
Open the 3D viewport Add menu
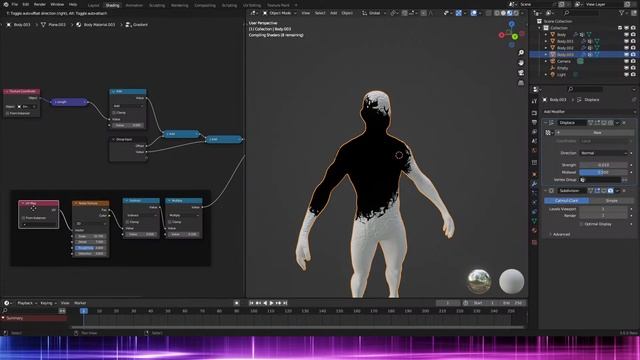point(333,13)
